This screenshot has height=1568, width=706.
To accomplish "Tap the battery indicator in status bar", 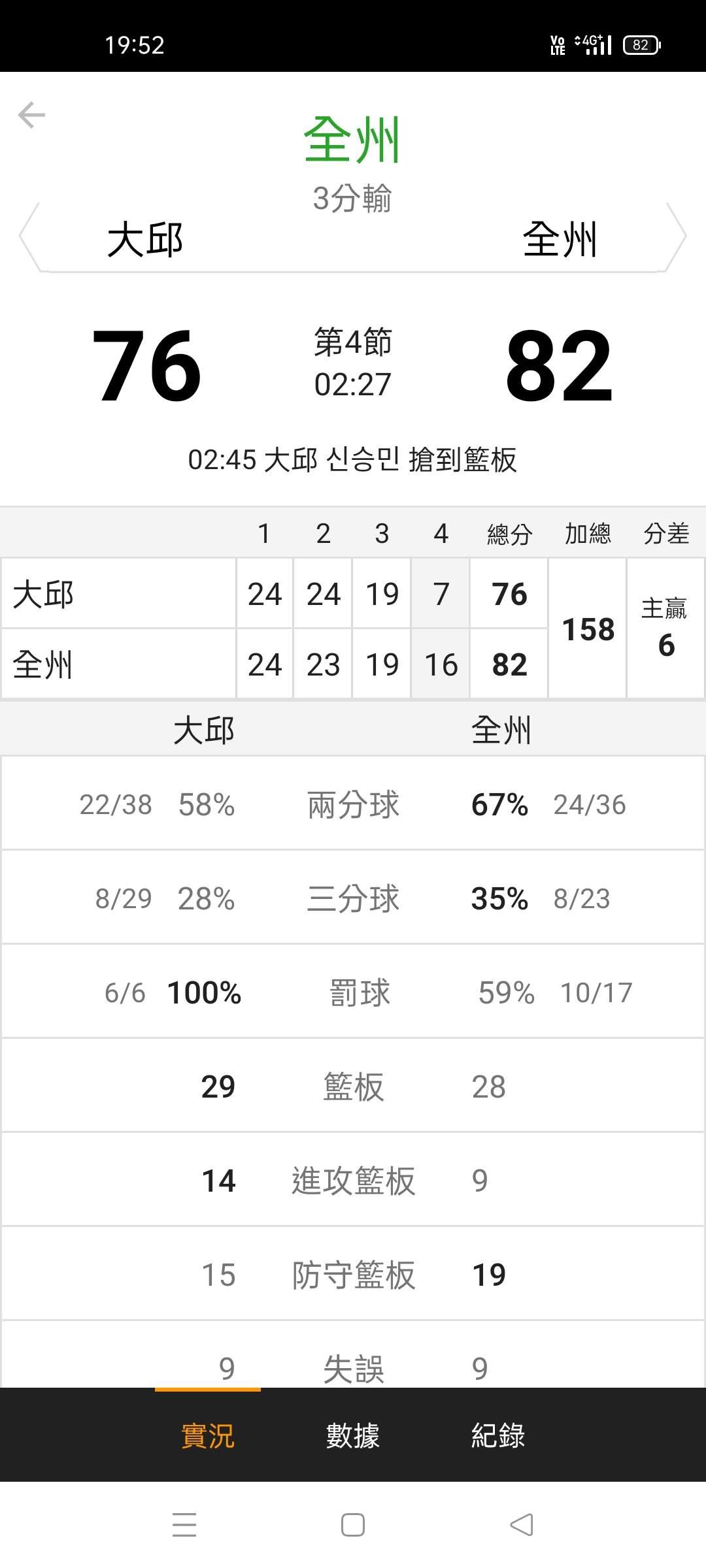I will click(641, 45).
